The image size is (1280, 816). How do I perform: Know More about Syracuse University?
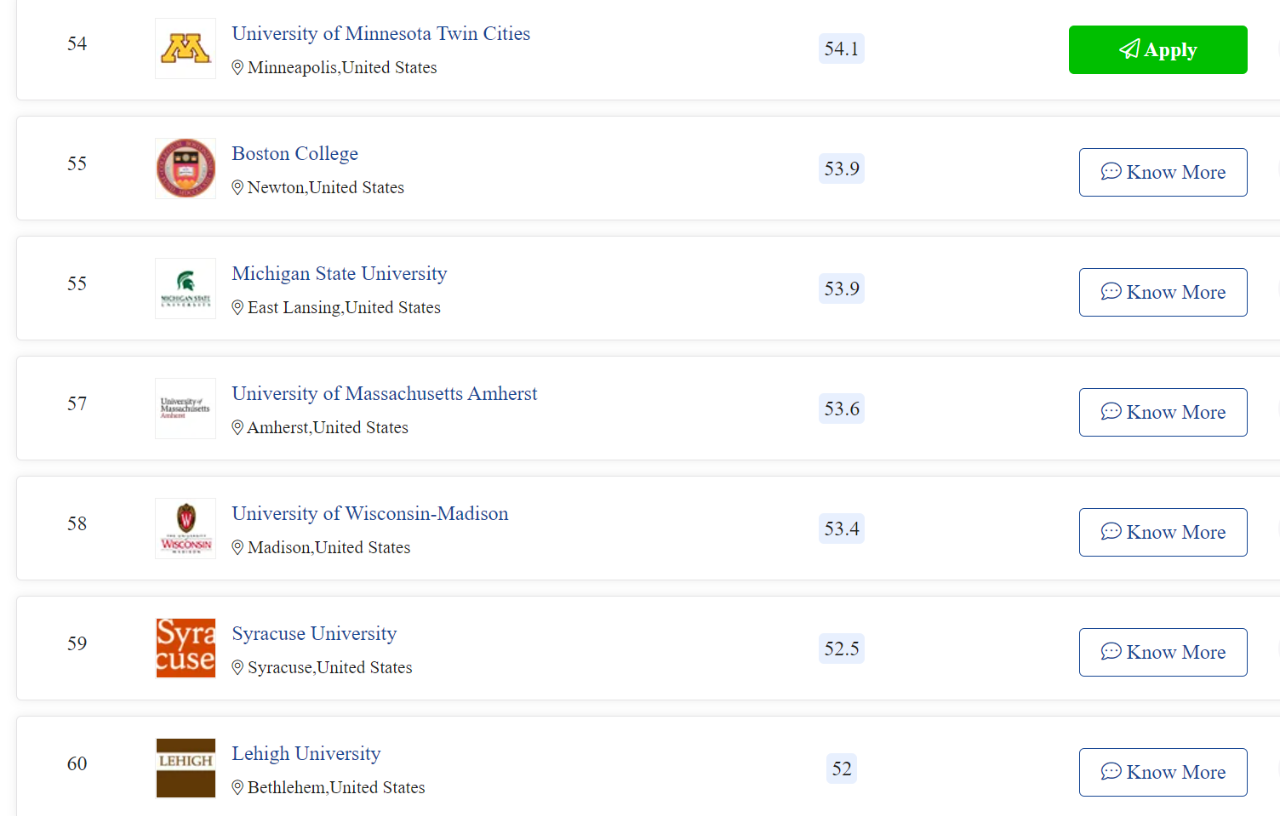(1163, 652)
